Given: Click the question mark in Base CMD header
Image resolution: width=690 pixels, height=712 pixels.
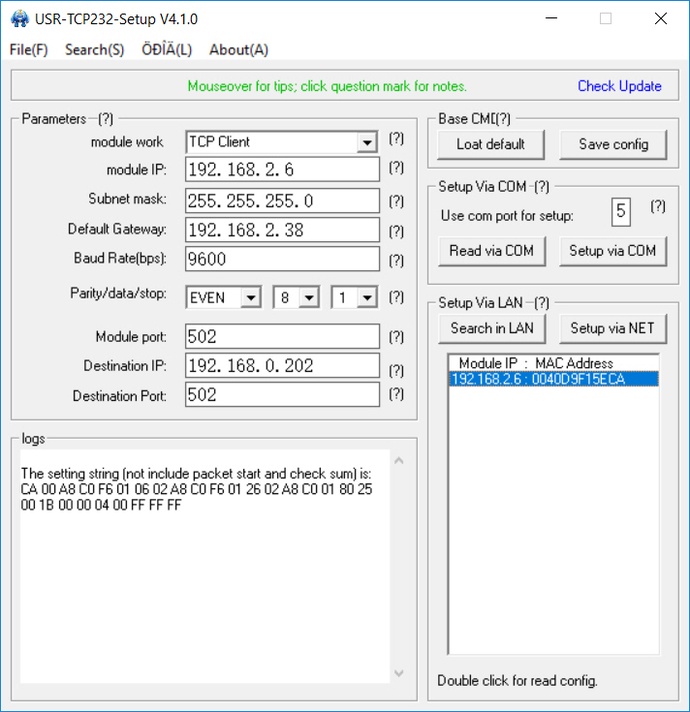Looking at the screenshot, I should (503, 119).
